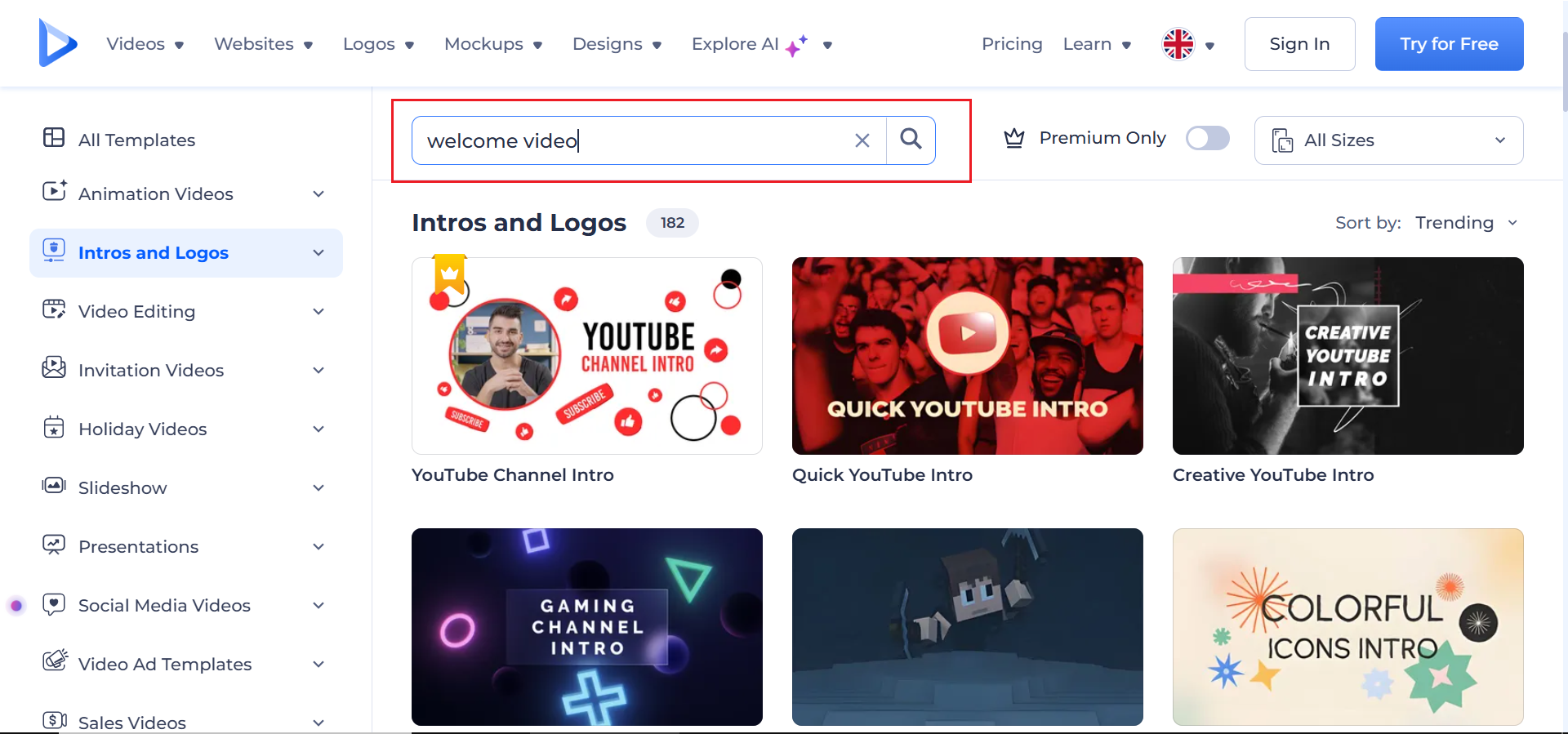Click the Intros and Logos sidebar icon
The width and height of the screenshot is (1568, 734).
click(x=54, y=251)
